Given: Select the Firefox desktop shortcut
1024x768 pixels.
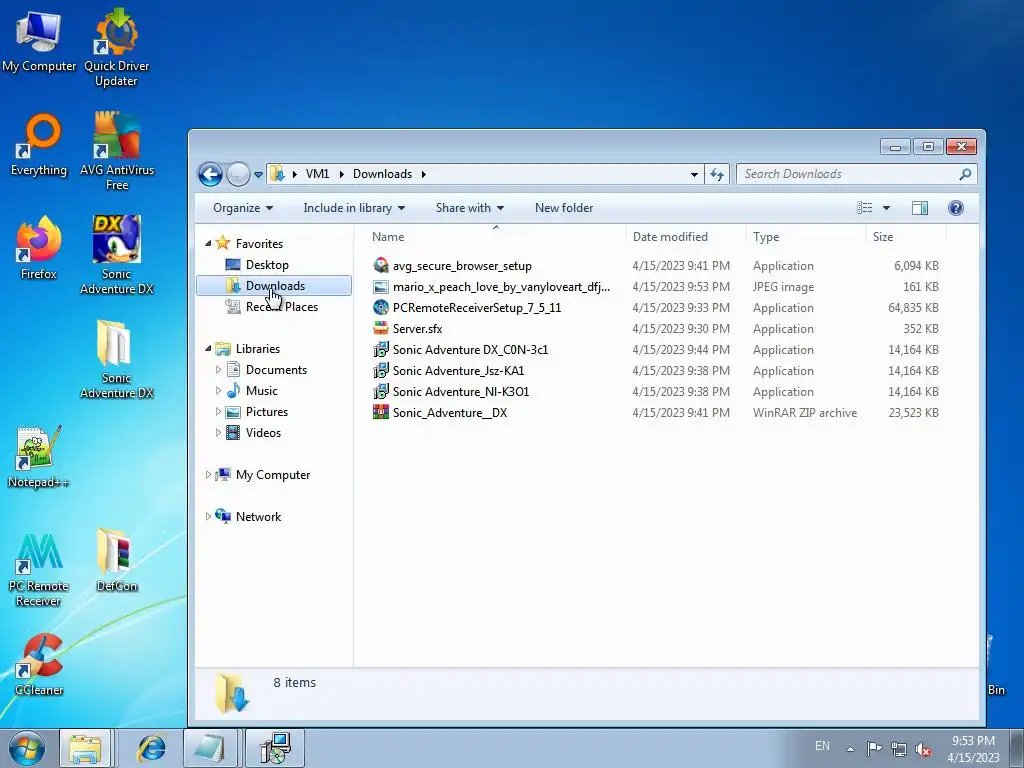Looking at the screenshot, I should click(x=39, y=248).
